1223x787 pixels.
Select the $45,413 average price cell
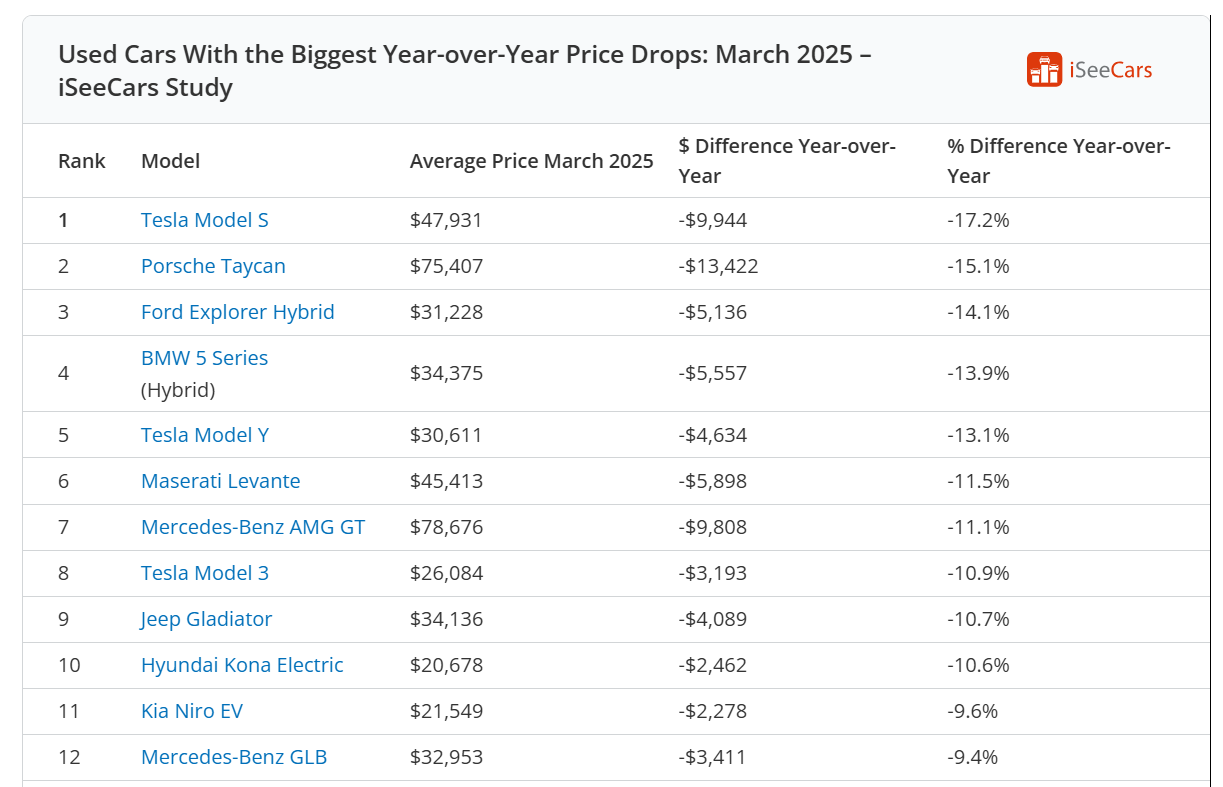[x=446, y=481]
